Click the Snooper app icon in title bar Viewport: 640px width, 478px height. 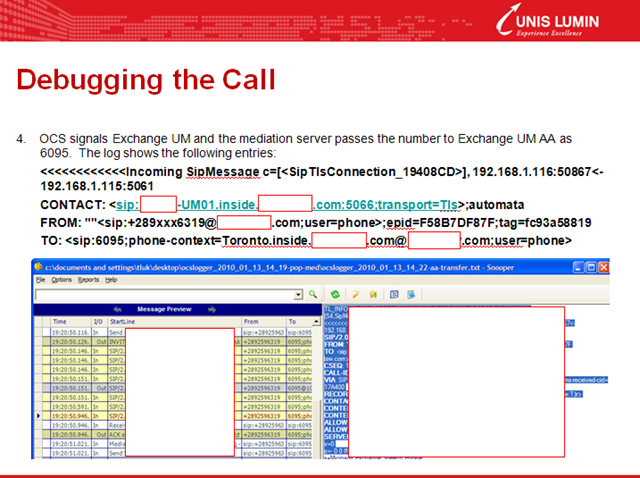tap(39, 267)
